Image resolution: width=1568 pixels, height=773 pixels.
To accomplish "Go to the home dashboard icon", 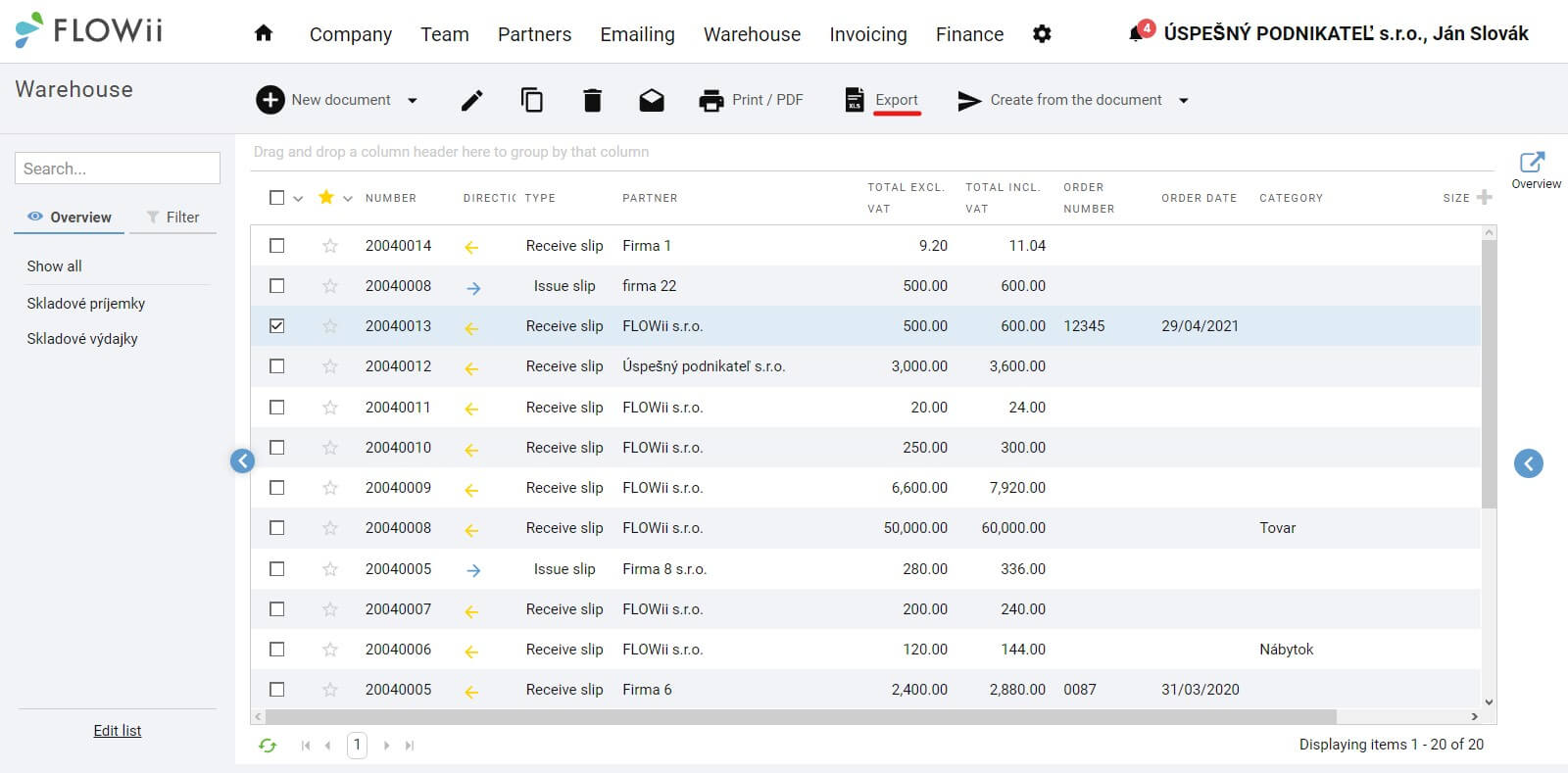I will [x=263, y=33].
